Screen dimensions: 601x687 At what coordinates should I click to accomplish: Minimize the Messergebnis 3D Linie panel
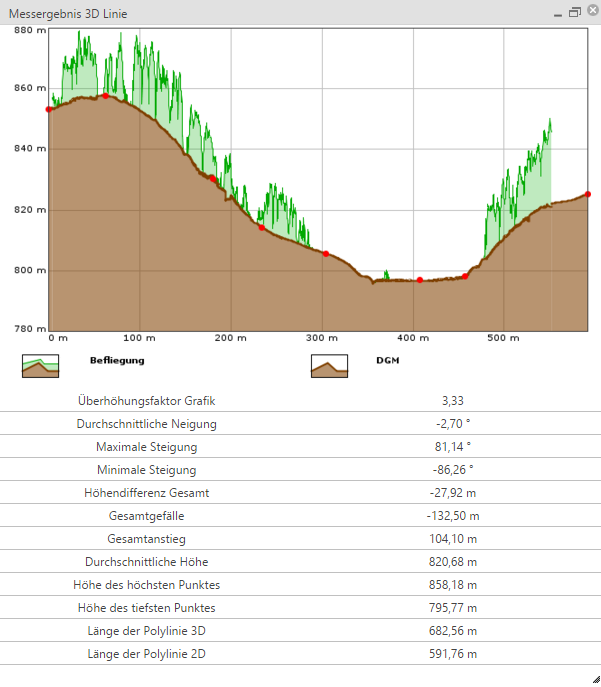click(x=557, y=13)
